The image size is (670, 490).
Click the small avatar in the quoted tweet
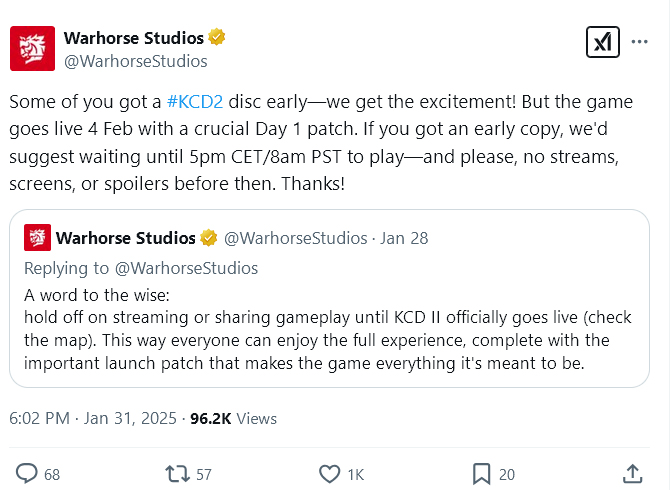pos(37,238)
